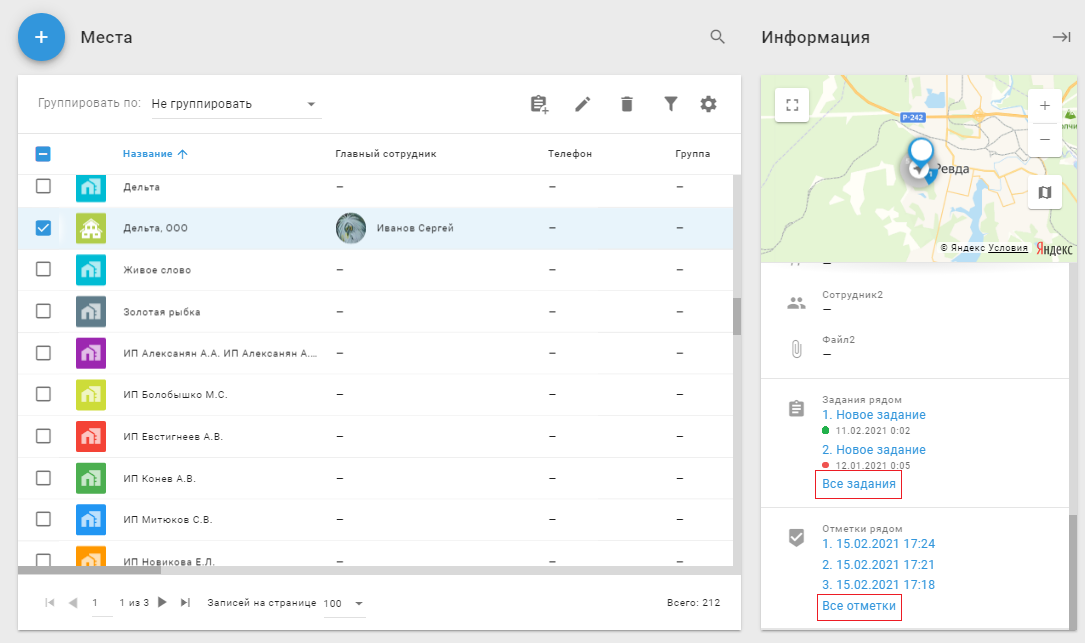Image resolution: width=1085 pixels, height=643 pixels.
Task: Check the ИП Болобышко М.С. row checkbox
Action: (x=43, y=394)
